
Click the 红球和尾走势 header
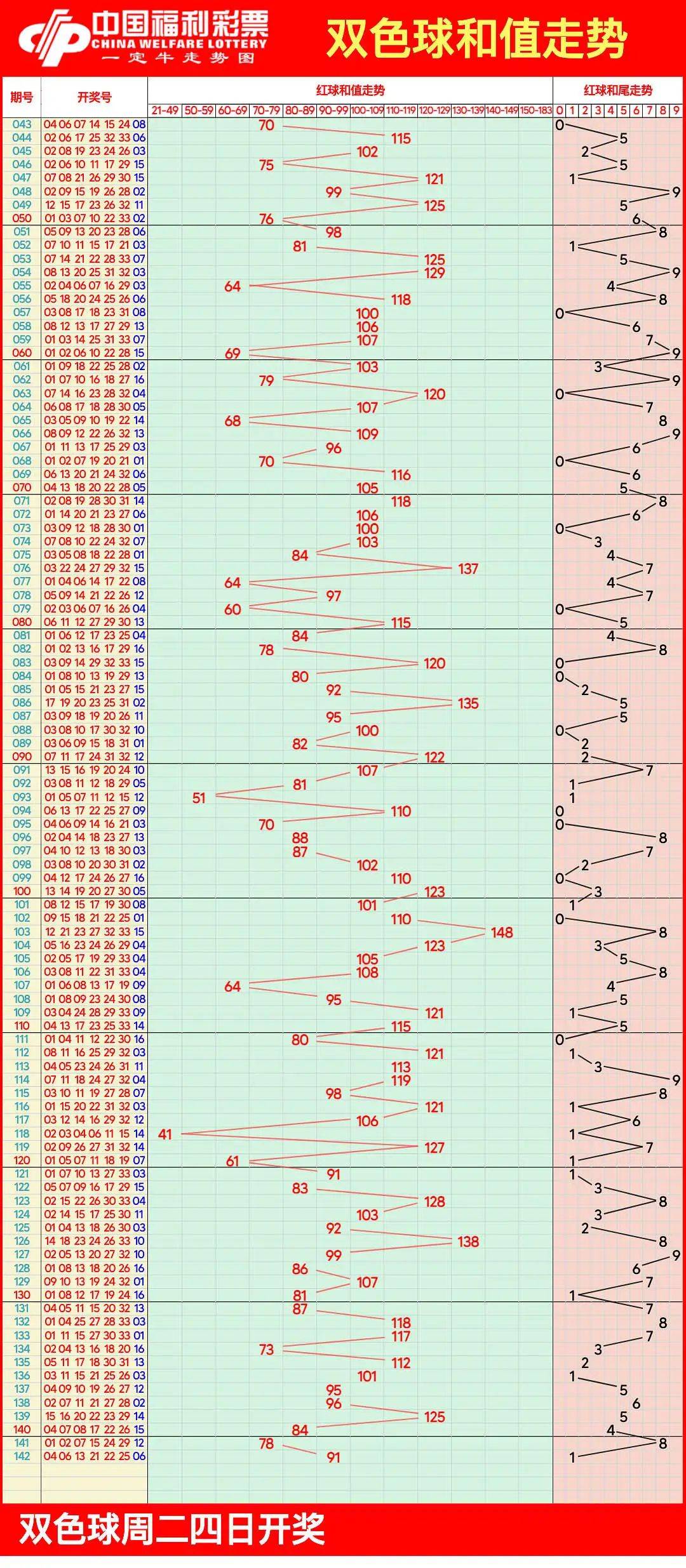click(x=618, y=90)
